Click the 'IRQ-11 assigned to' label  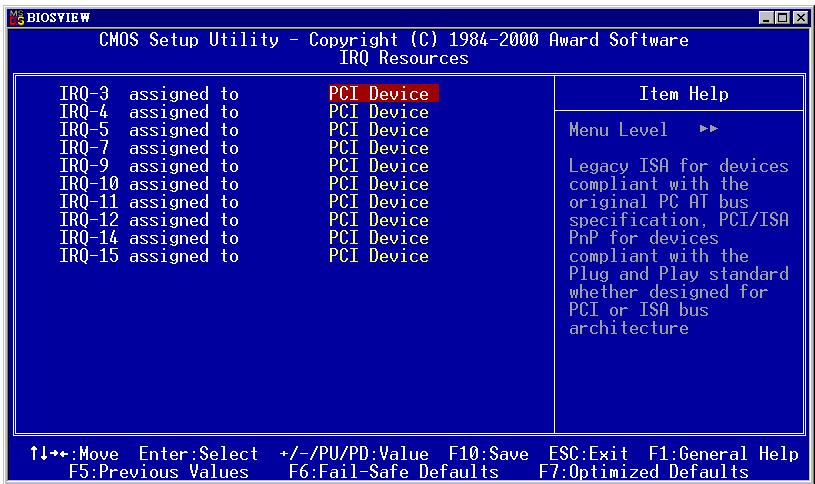(x=149, y=202)
